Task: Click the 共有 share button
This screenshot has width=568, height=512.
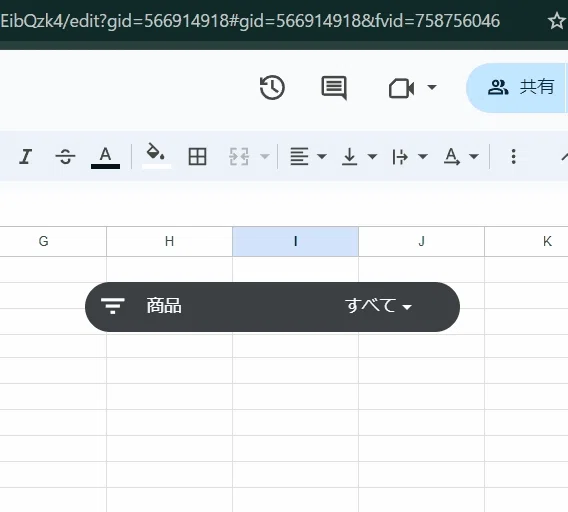Action: coord(517,87)
